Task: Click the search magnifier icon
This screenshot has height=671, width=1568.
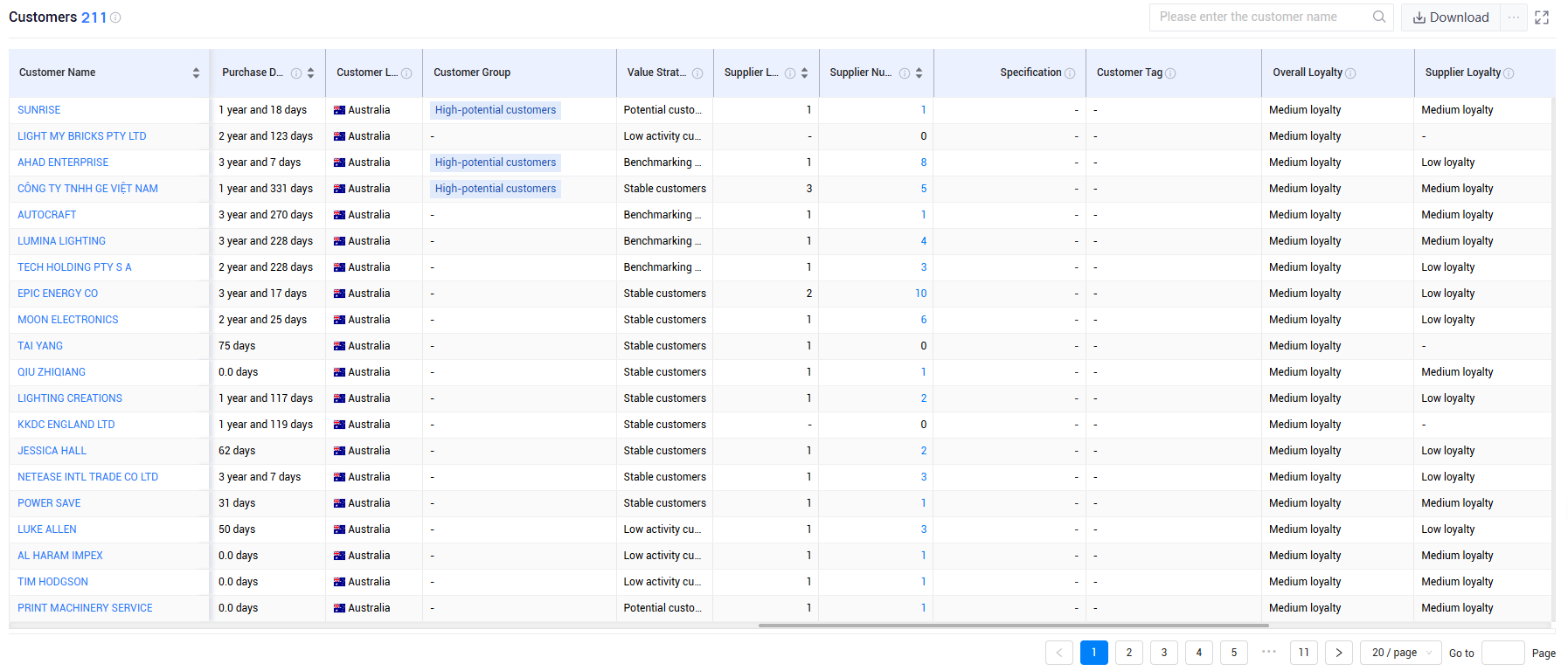Action: point(1379,17)
